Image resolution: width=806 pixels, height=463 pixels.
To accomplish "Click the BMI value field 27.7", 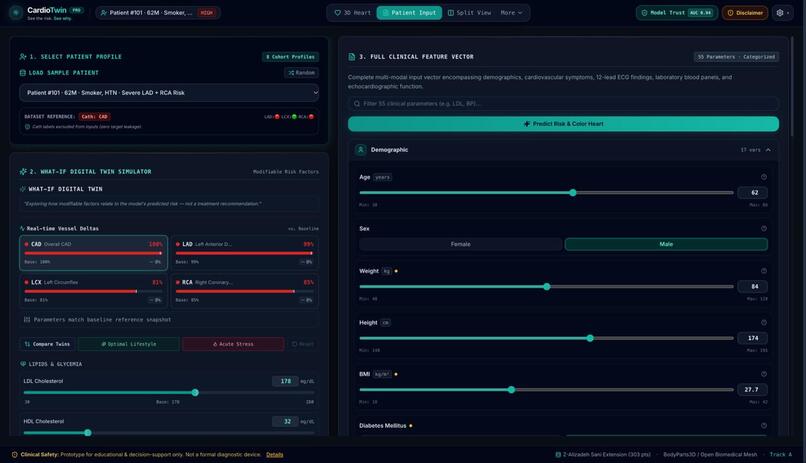I will pyautogui.click(x=753, y=390).
